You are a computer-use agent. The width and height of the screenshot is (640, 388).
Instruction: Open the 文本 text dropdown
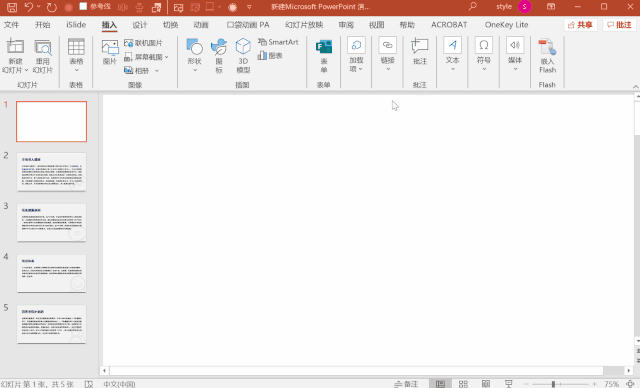tap(452, 55)
